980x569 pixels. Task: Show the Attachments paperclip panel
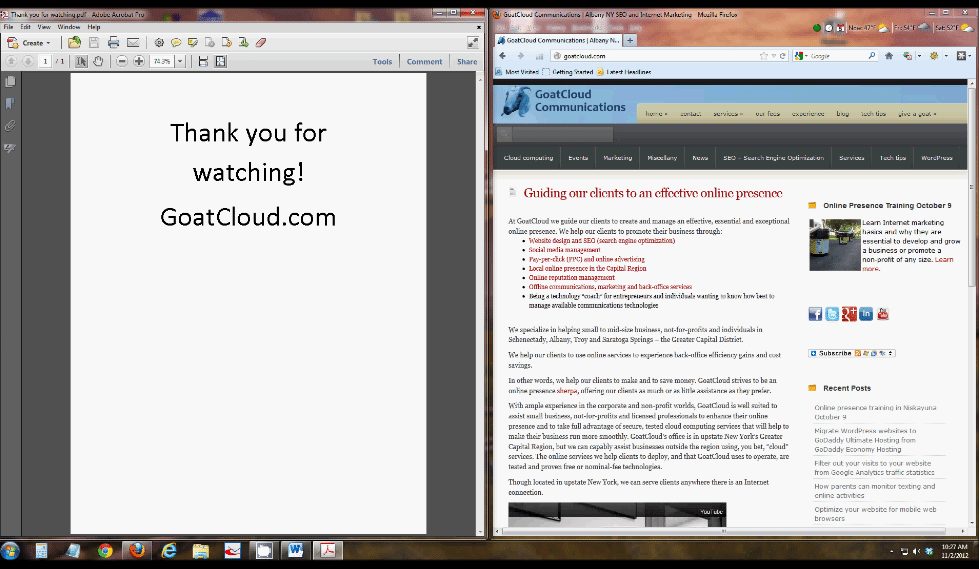10,126
